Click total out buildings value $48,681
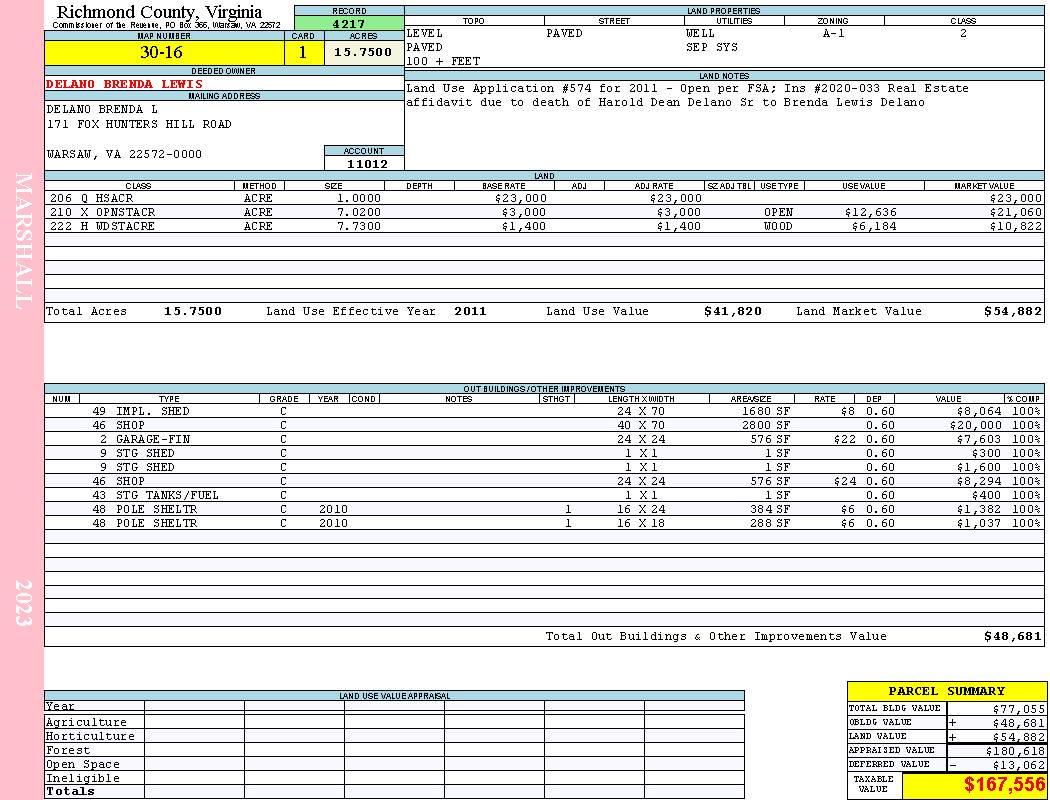 click(x=1013, y=637)
